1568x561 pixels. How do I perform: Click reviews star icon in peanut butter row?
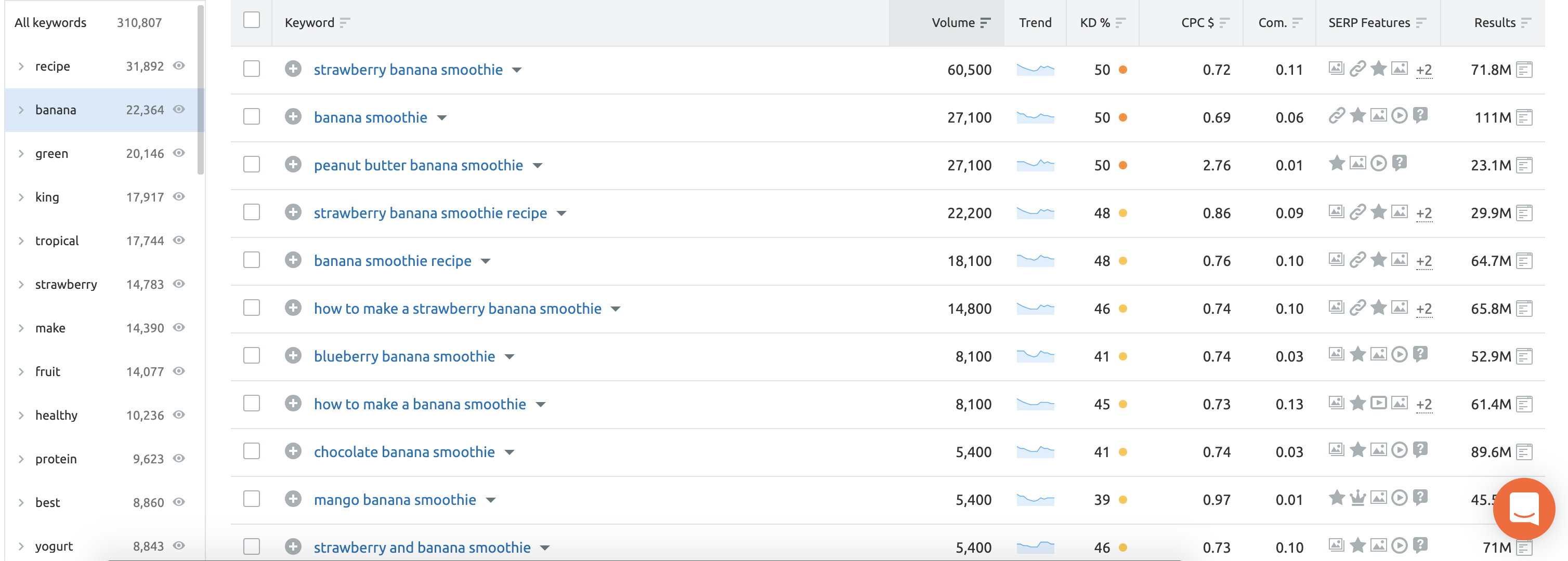1337,163
